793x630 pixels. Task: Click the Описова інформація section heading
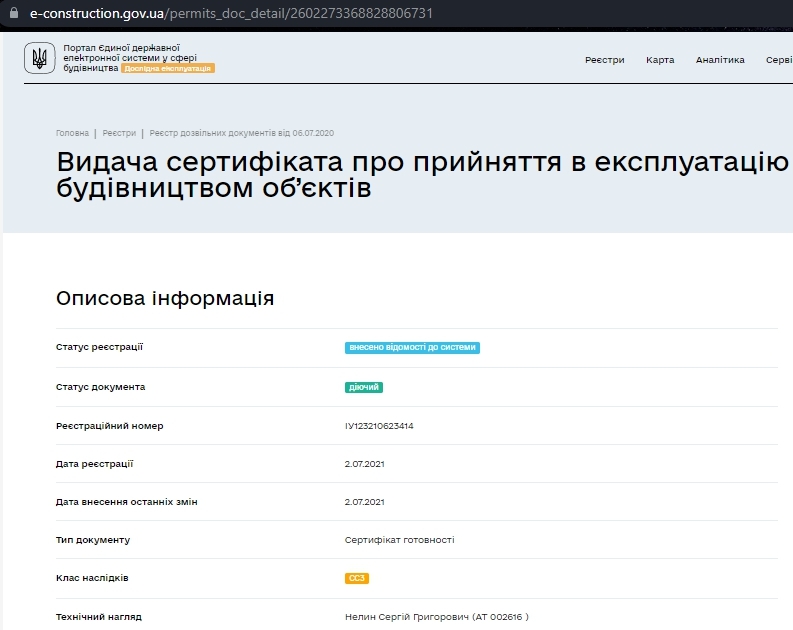pos(165,298)
